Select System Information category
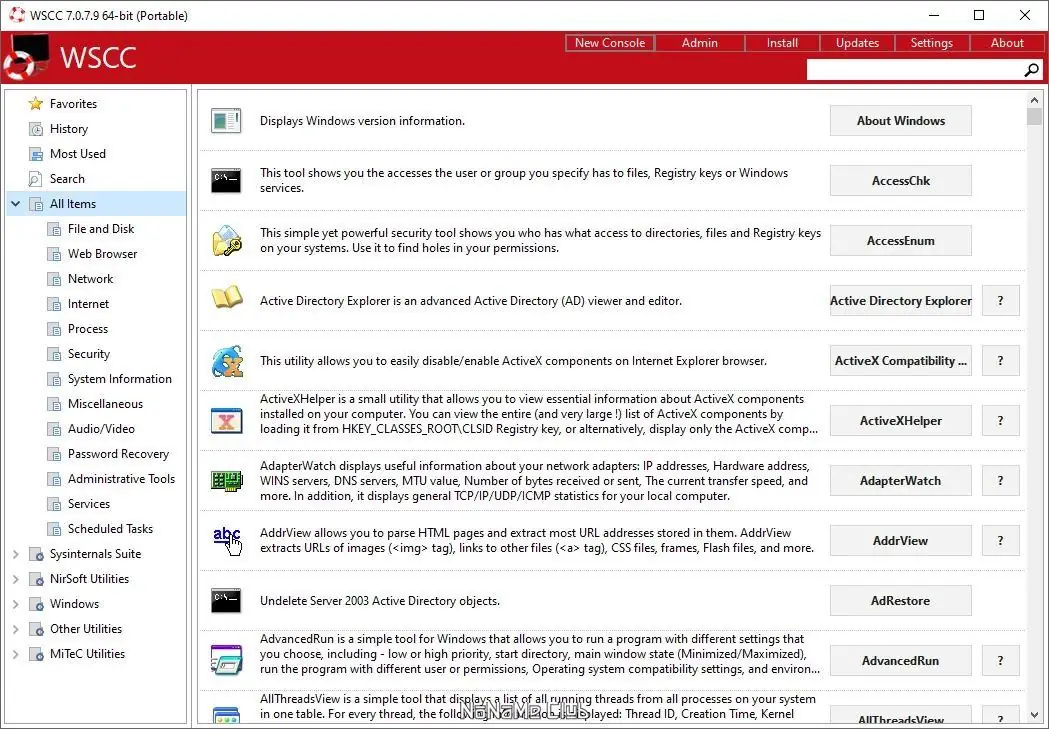1049x729 pixels. pos(120,379)
